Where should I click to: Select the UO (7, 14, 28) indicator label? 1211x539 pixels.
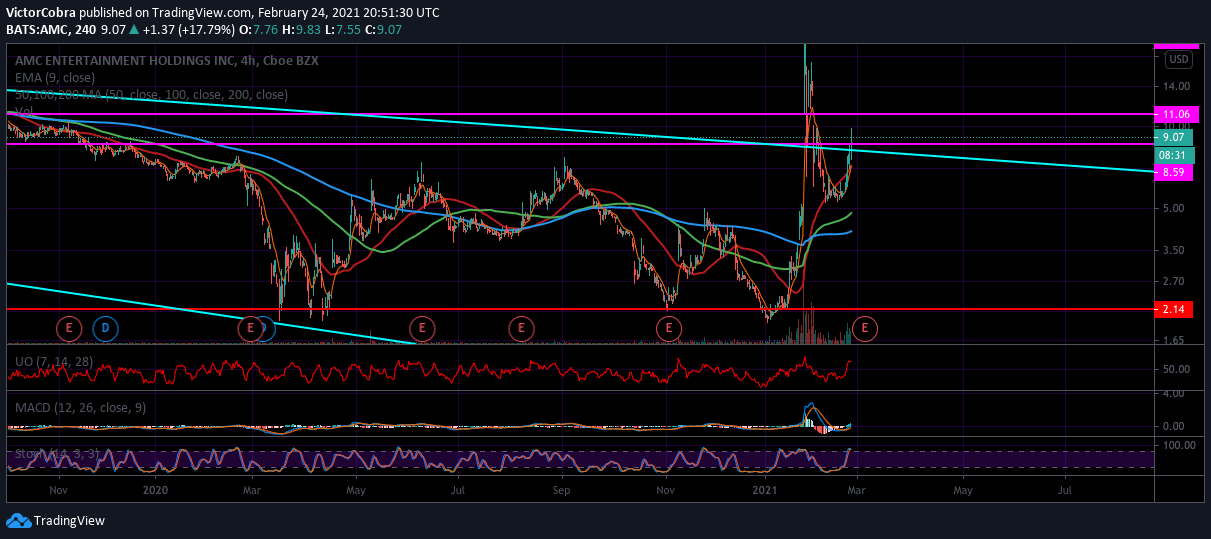(56, 360)
